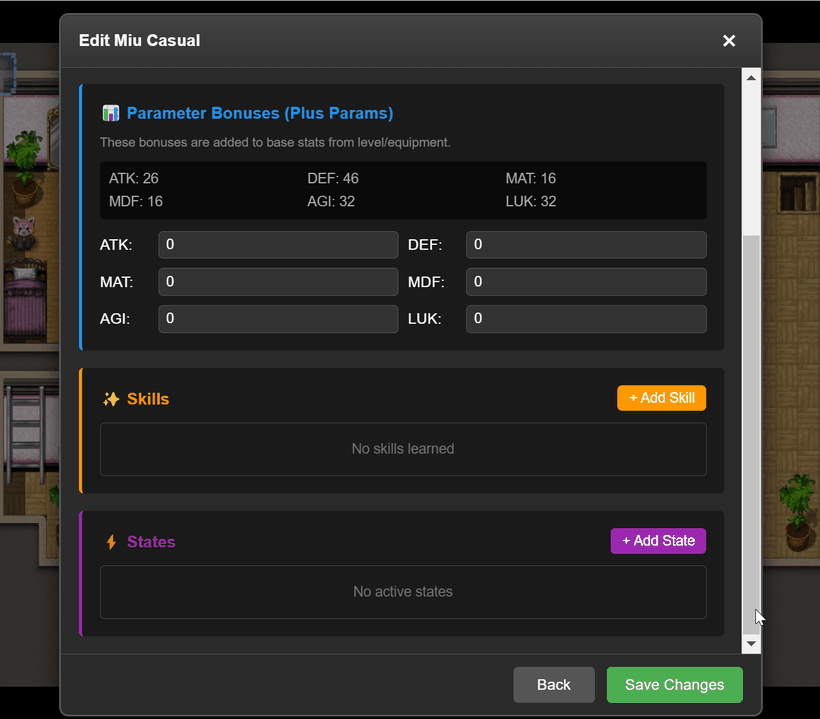Go back using the Back button
820x719 pixels.
[554, 685]
